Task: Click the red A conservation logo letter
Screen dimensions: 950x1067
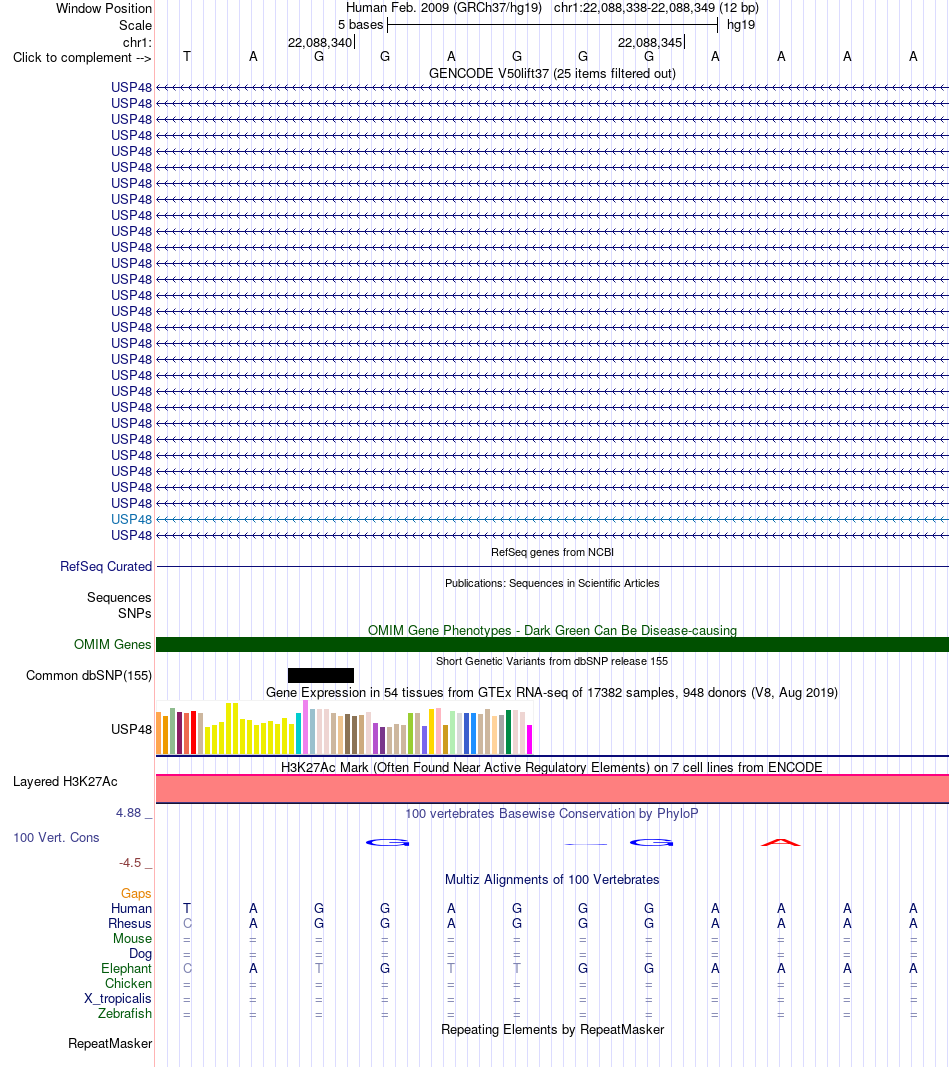Action: (781, 843)
